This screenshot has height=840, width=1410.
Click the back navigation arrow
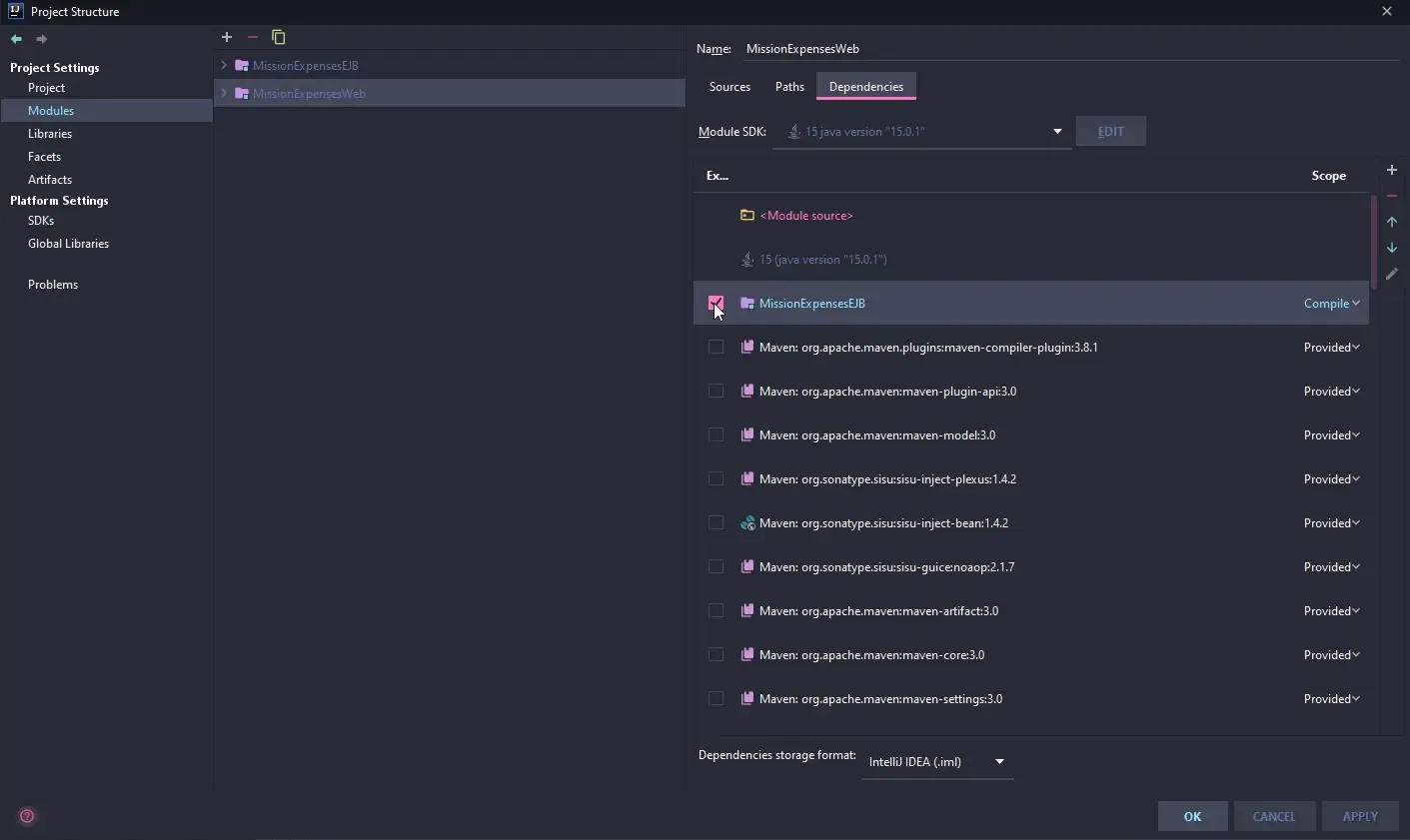(x=16, y=39)
